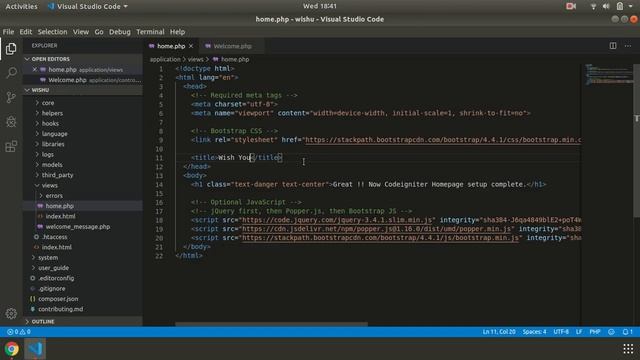Open the notifications bell in status bar
This screenshot has height=360, width=640.
(627, 332)
